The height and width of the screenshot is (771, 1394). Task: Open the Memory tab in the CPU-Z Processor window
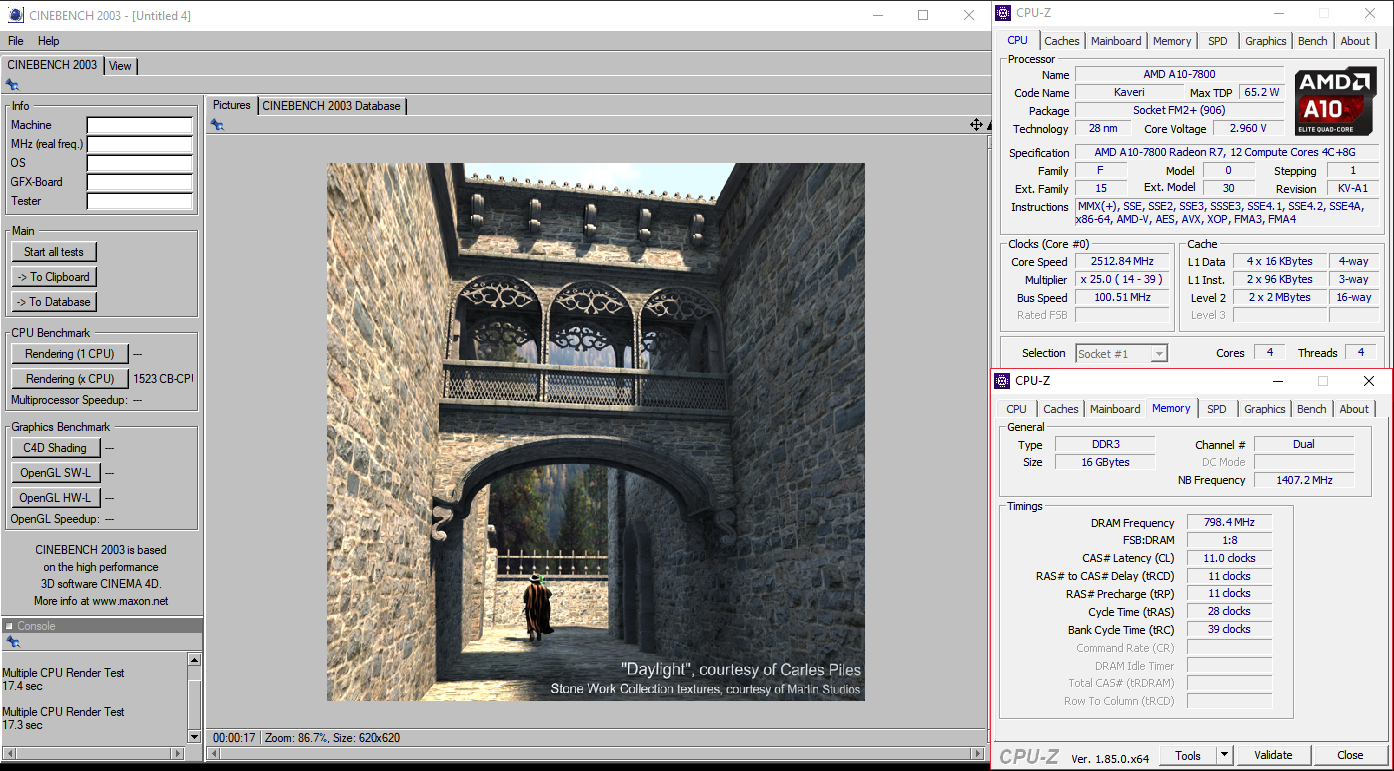pyautogui.click(x=1172, y=41)
